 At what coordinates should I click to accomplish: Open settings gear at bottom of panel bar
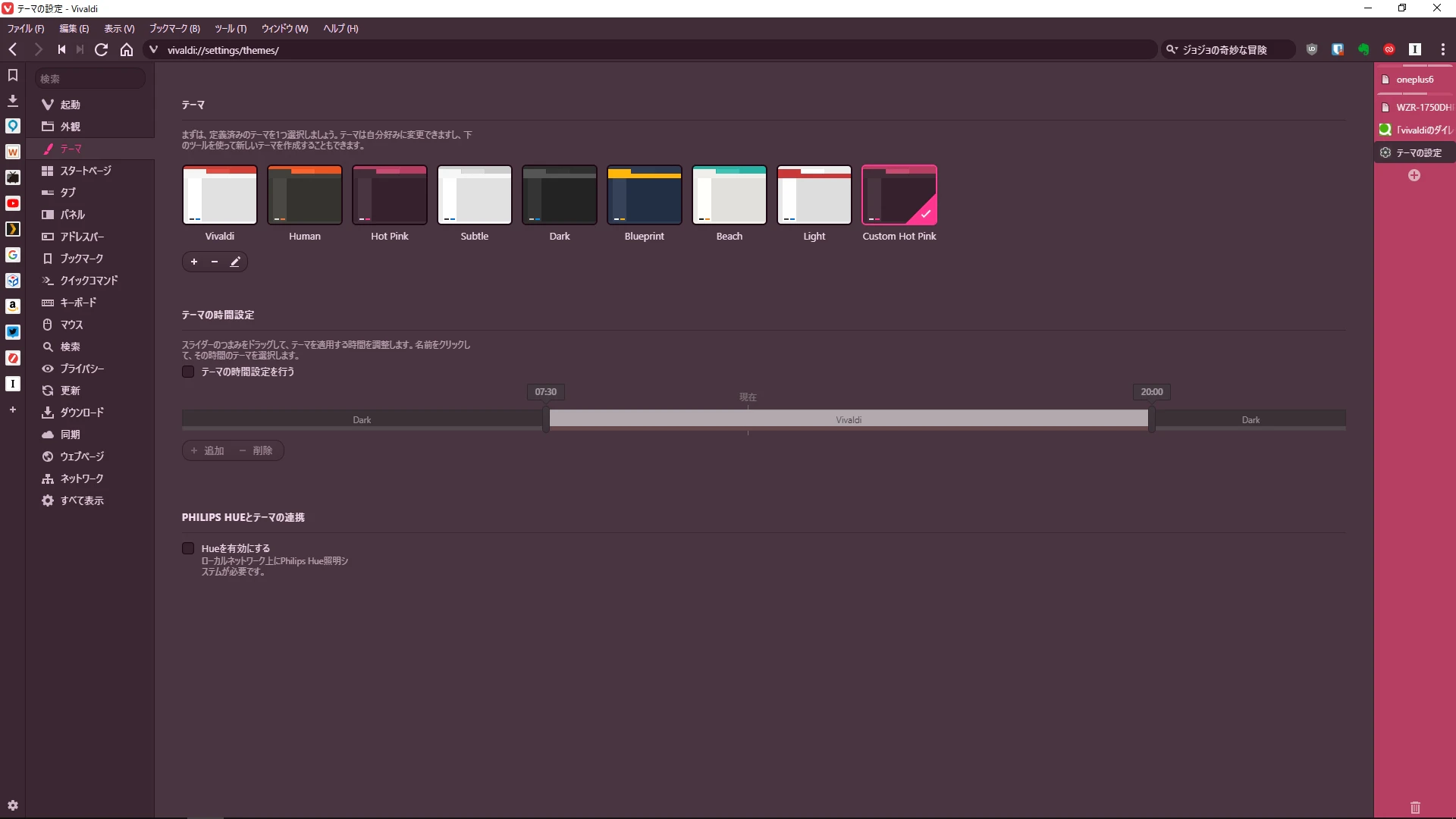[x=13, y=805]
